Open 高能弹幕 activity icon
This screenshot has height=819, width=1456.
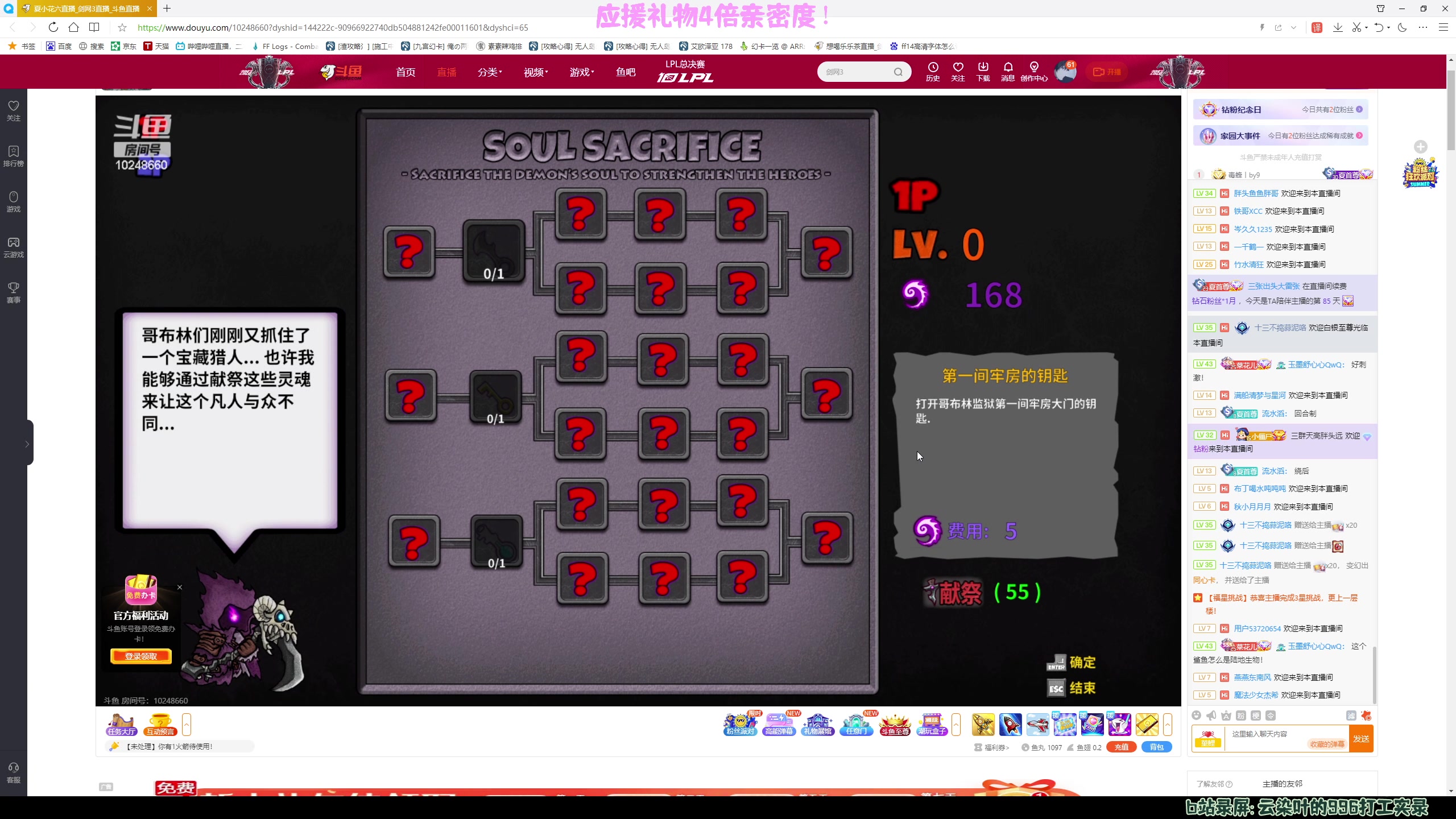click(x=780, y=723)
